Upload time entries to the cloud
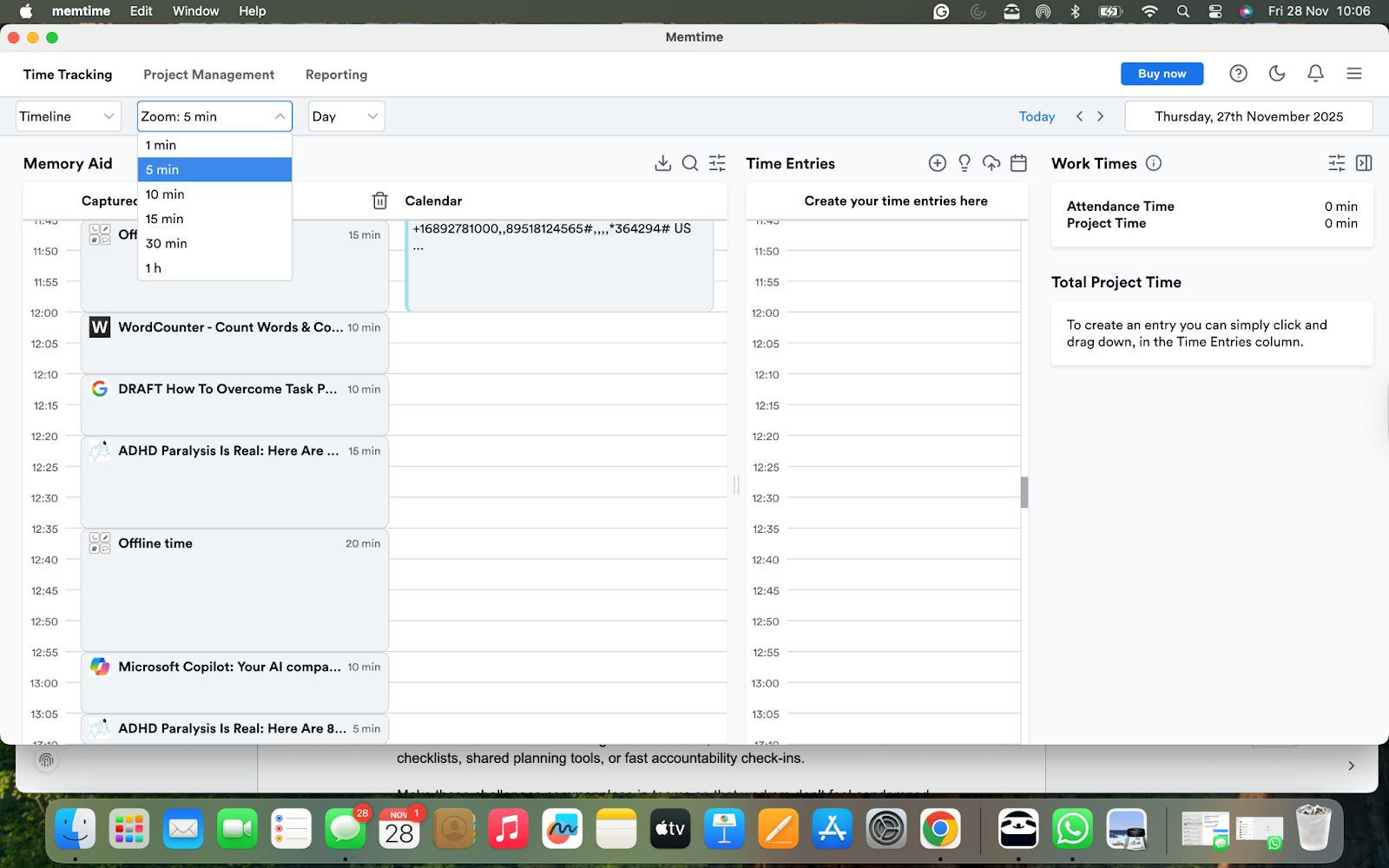The height and width of the screenshot is (868, 1389). tap(991, 162)
